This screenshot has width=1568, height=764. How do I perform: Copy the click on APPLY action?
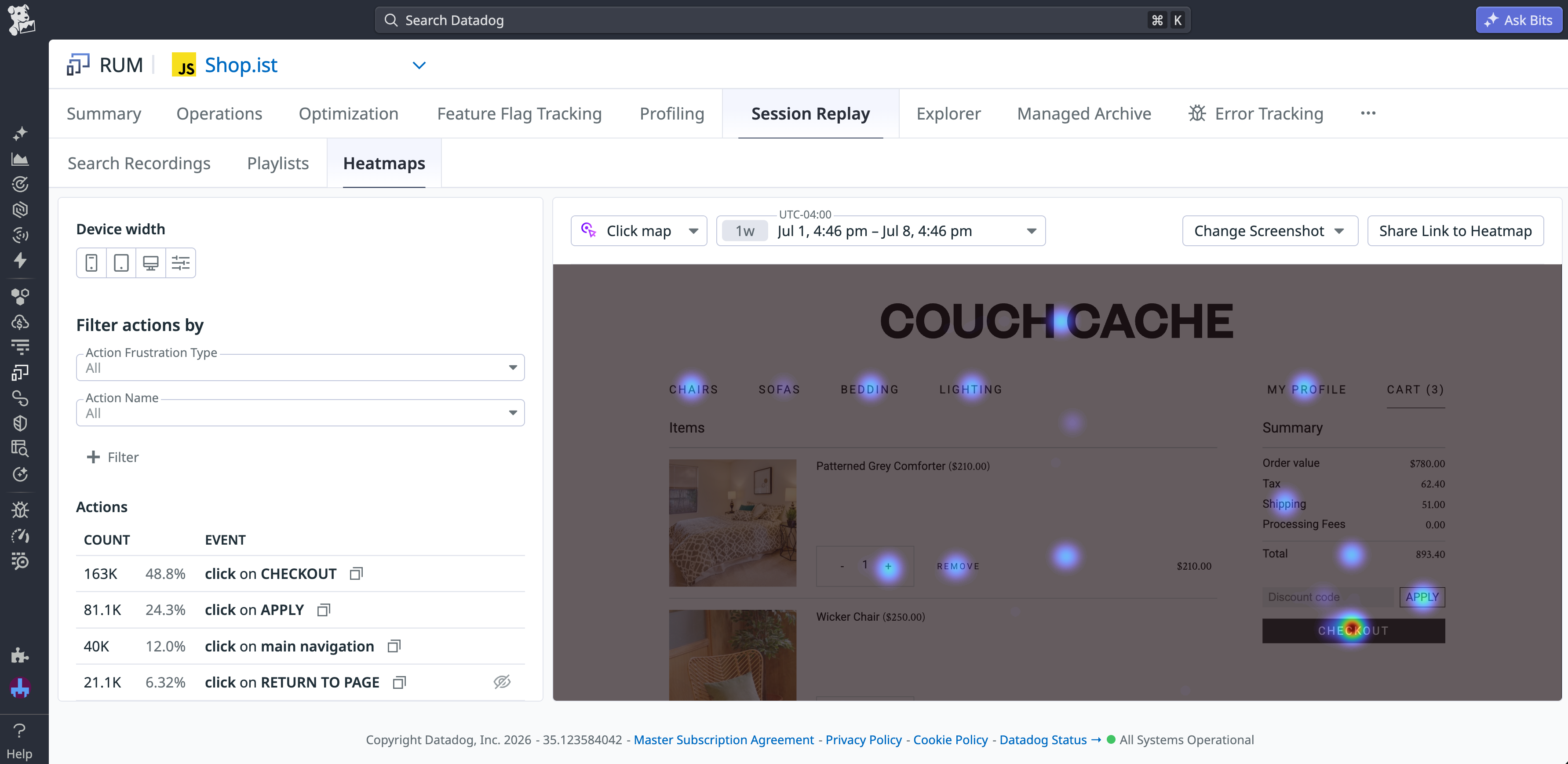tap(324, 609)
